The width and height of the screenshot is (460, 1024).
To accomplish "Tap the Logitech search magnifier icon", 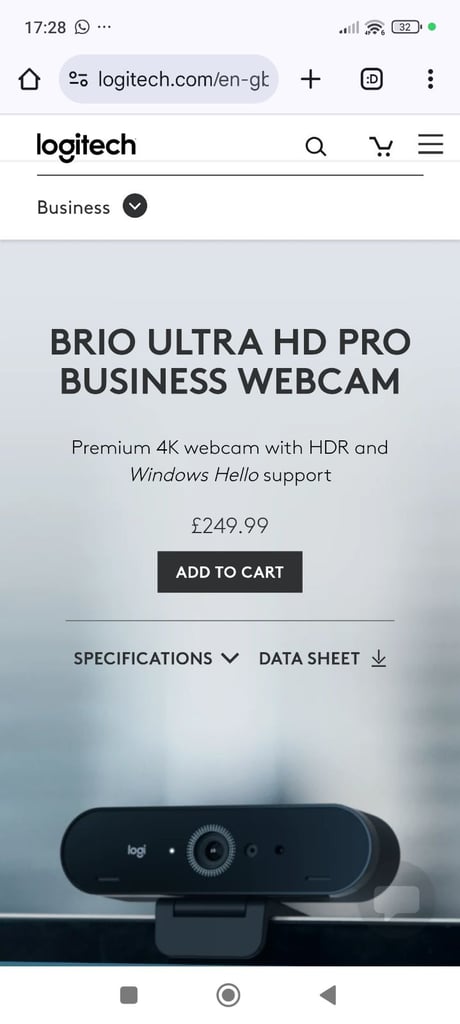I will [316, 147].
